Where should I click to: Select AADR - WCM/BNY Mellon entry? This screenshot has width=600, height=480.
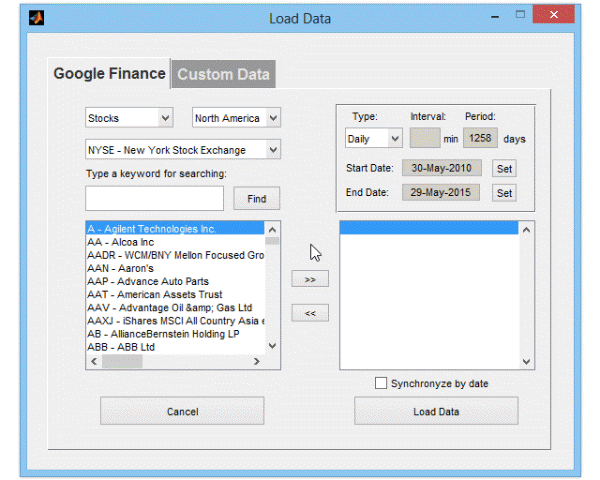175,255
